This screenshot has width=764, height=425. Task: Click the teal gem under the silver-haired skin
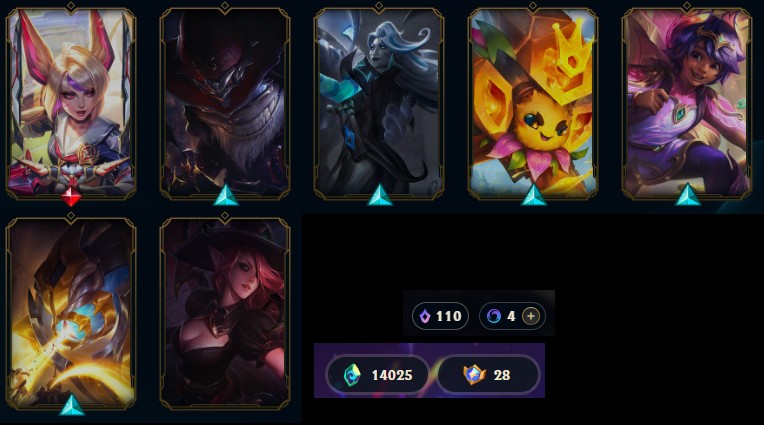[380, 195]
